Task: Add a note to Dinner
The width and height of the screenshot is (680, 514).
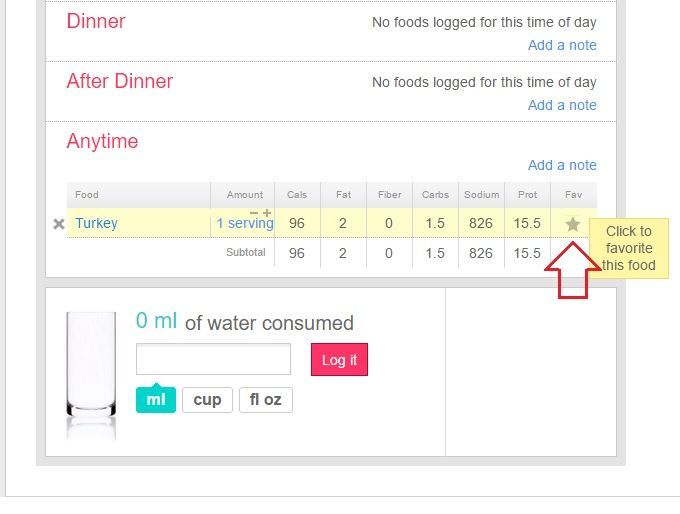Action: coord(562,45)
